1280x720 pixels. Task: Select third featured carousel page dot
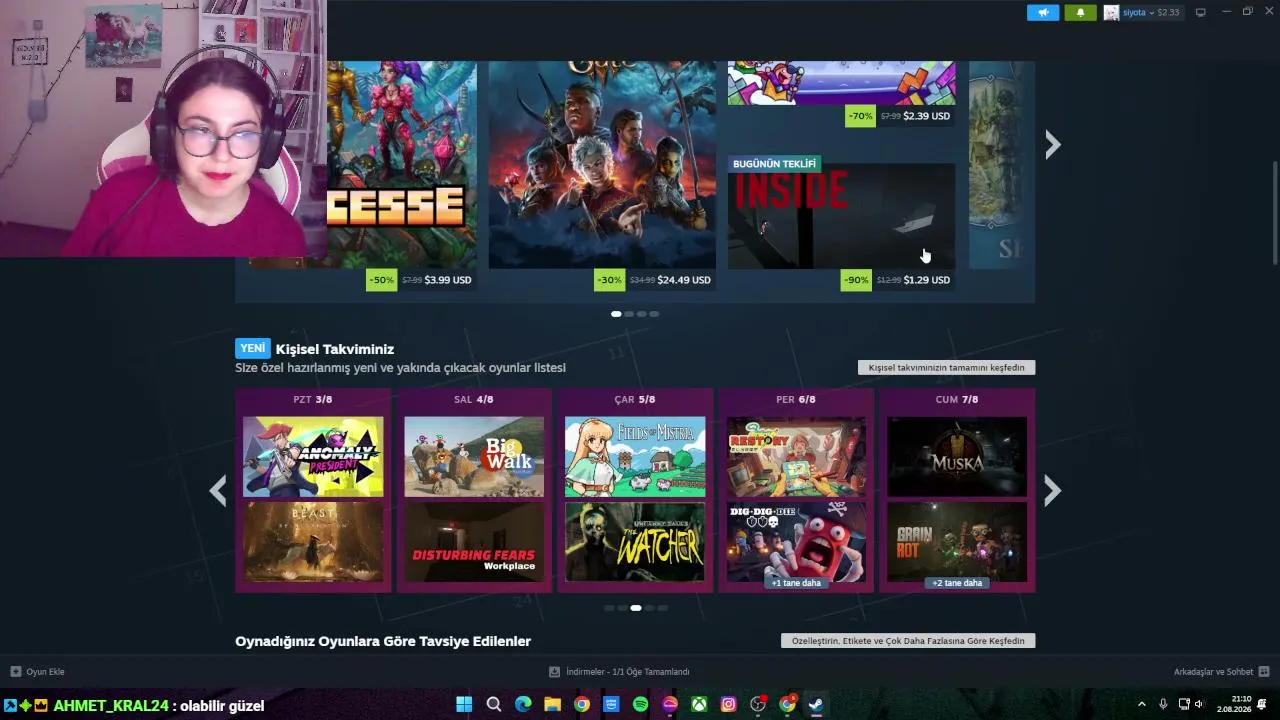(642, 314)
